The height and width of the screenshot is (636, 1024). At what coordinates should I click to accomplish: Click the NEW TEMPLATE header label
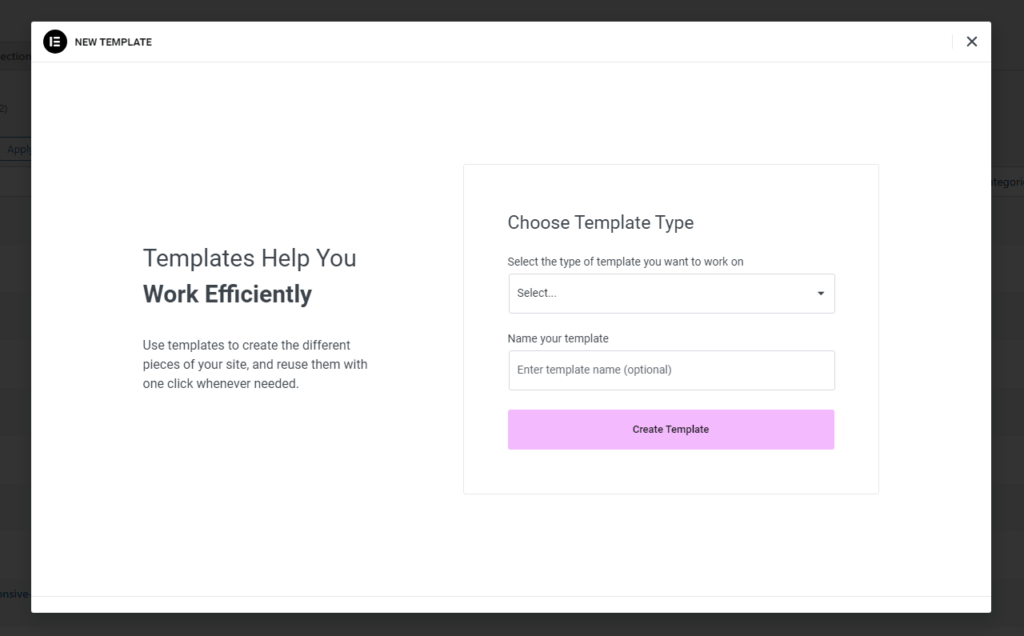click(113, 42)
